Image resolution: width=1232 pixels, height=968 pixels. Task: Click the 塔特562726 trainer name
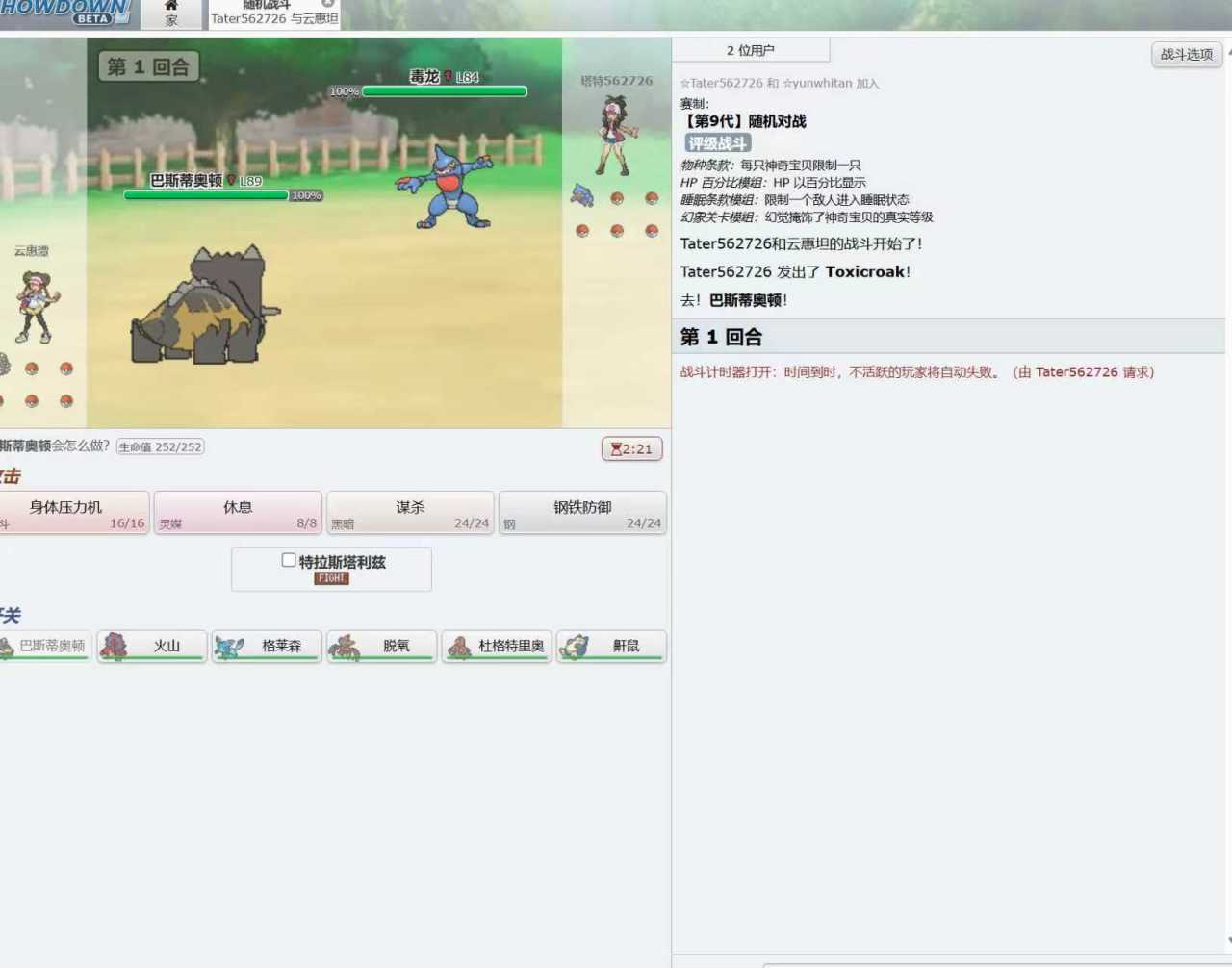tap(616, 81)
